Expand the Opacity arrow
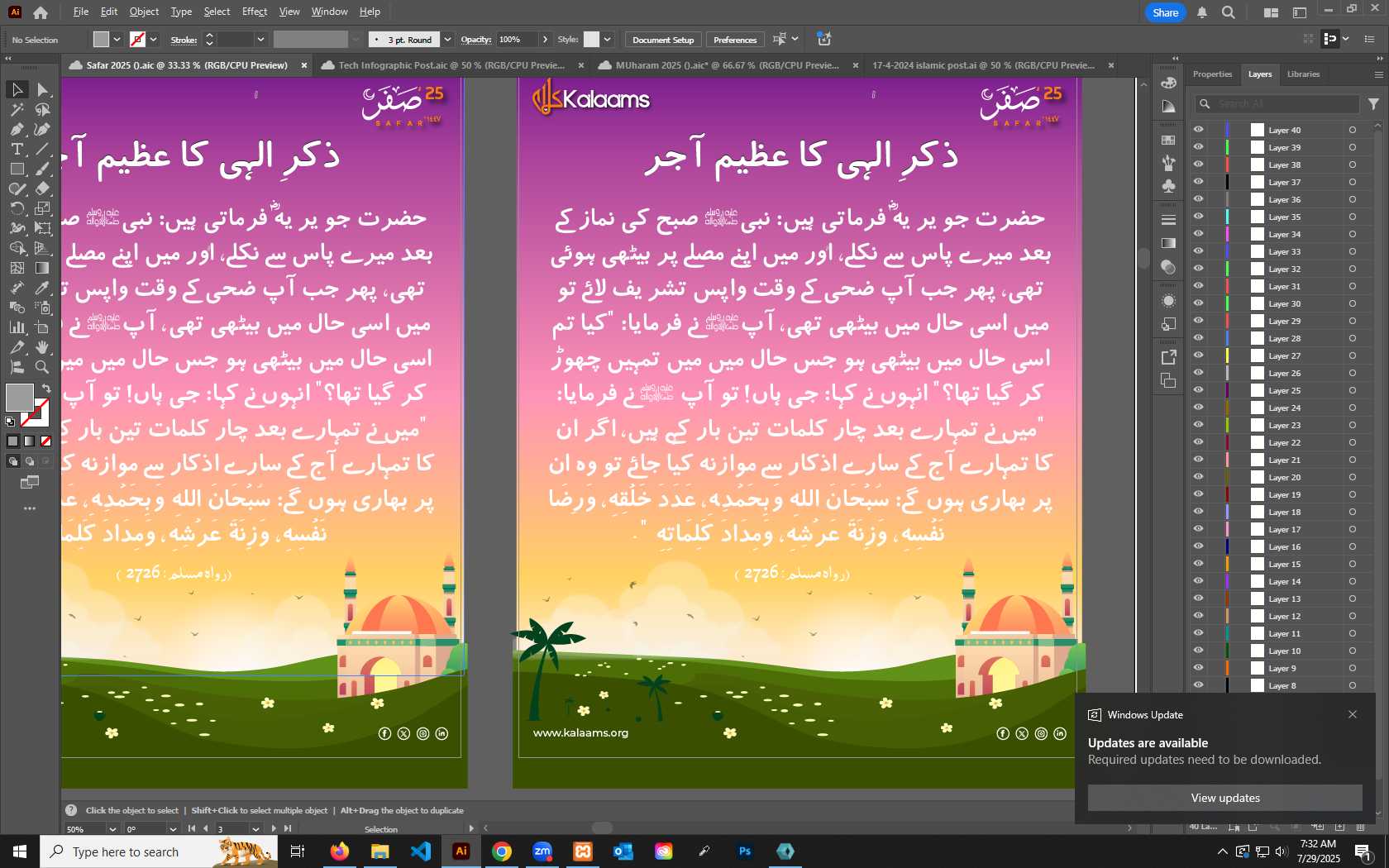1389x868 pixels. point(545,40)
